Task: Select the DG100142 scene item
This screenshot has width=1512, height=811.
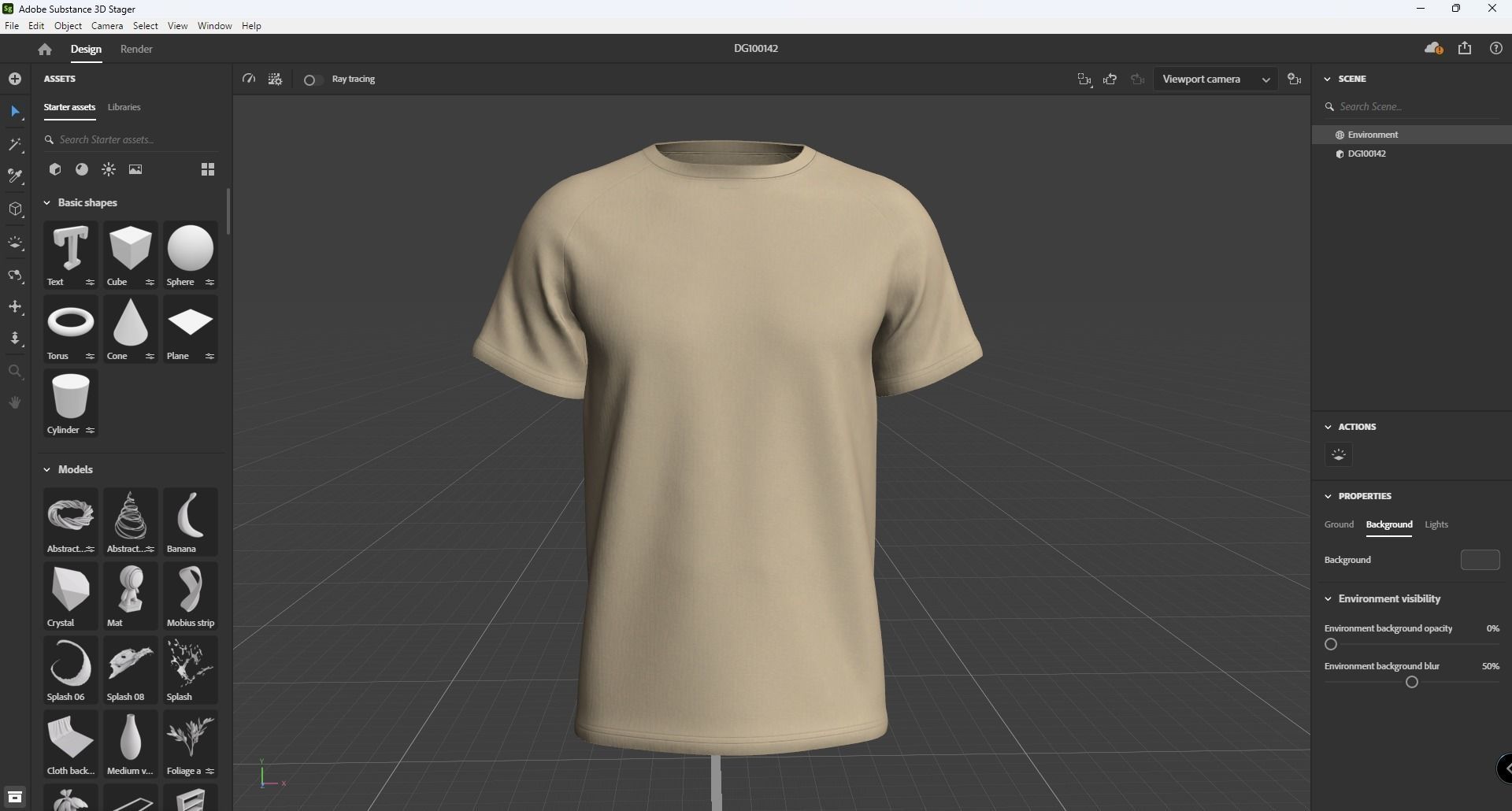Action: 1412,154
